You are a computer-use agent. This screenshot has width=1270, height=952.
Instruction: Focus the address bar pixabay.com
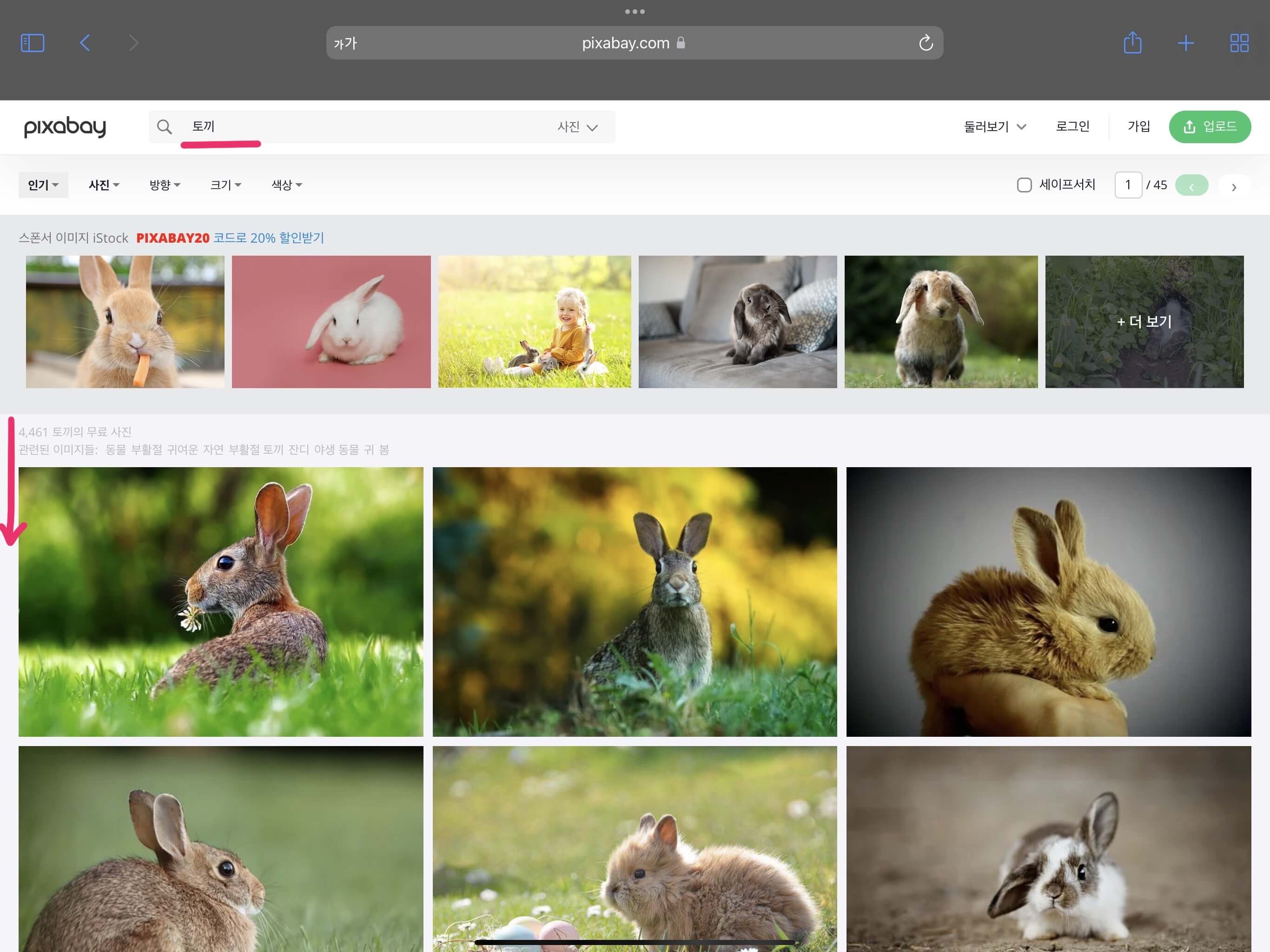click(x=635, y=43)
